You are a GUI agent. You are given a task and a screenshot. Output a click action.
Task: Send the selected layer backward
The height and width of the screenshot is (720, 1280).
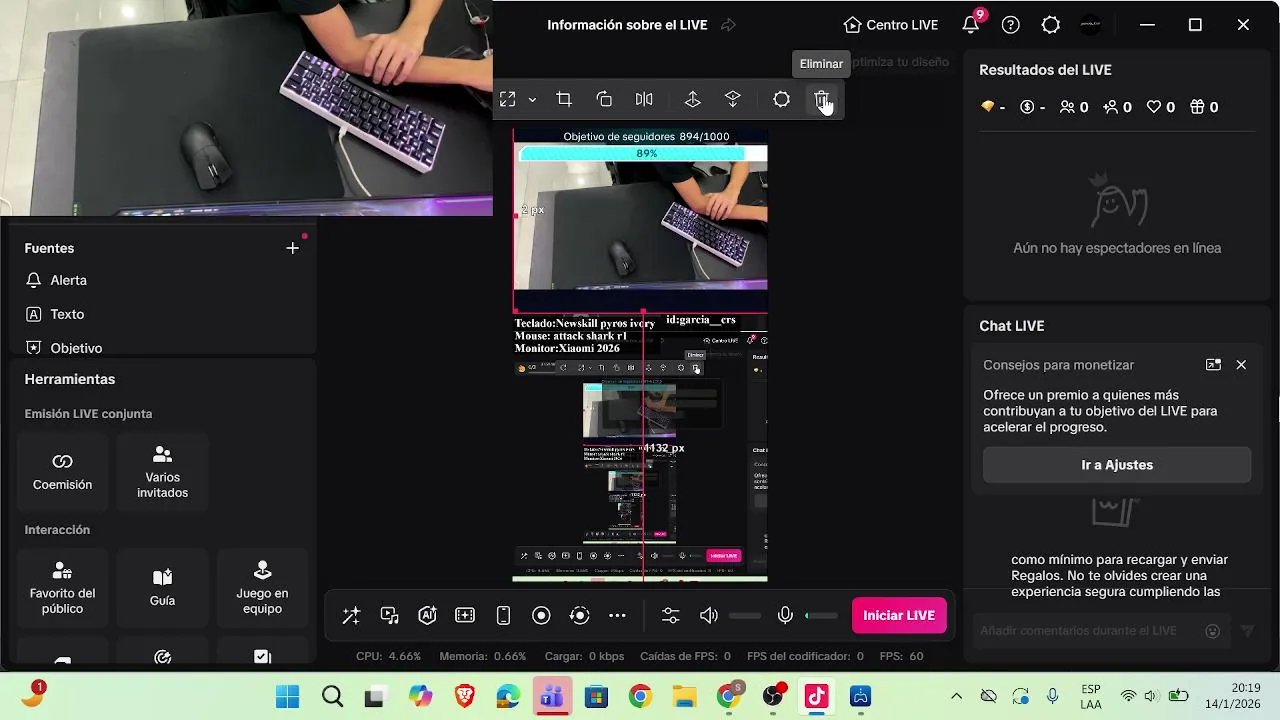[x=733, y=100]
